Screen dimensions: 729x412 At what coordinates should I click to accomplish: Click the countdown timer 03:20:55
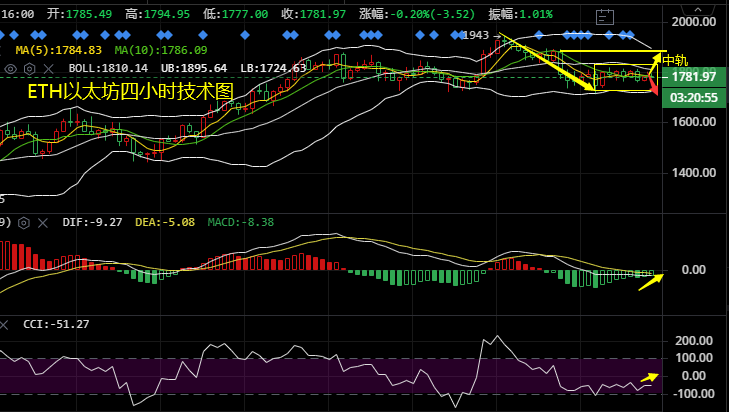pos(693,97)
